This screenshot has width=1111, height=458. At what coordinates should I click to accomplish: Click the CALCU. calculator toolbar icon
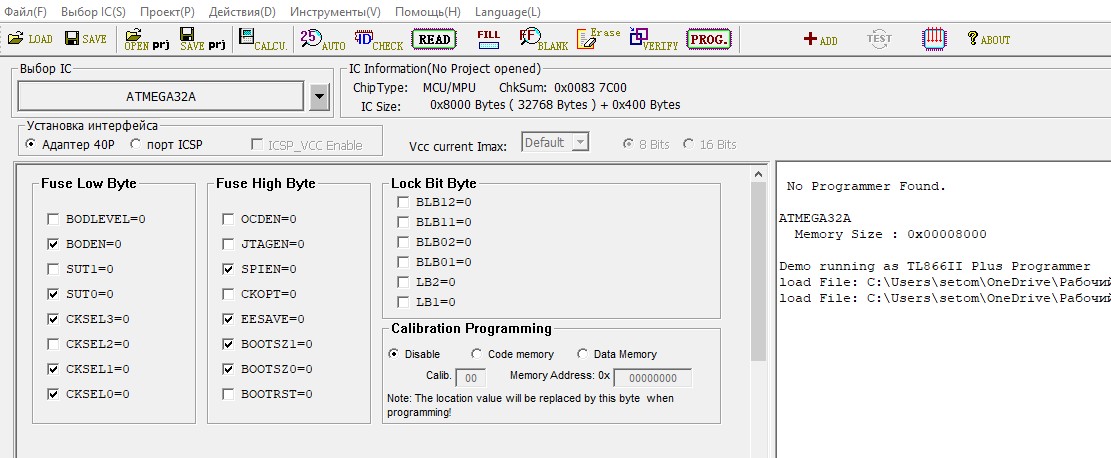263,40
